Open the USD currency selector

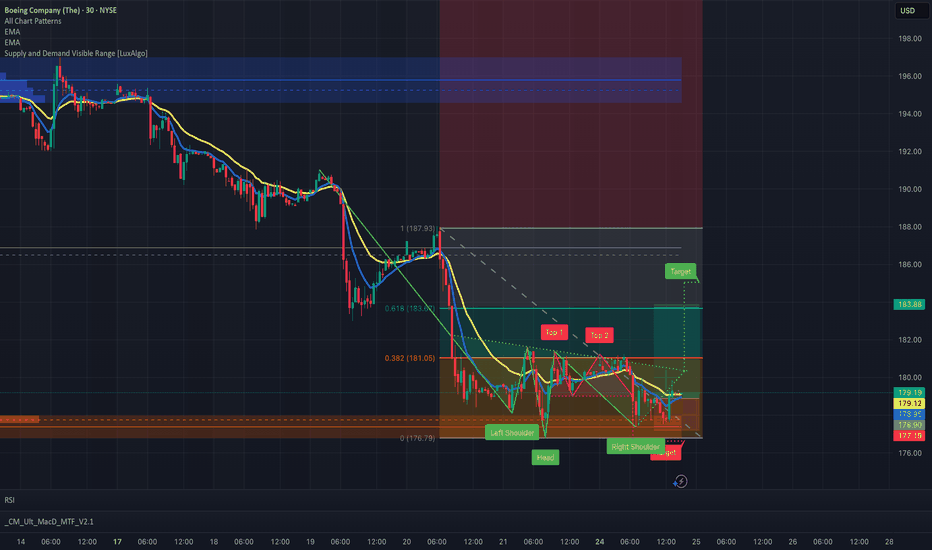point(908,11)
